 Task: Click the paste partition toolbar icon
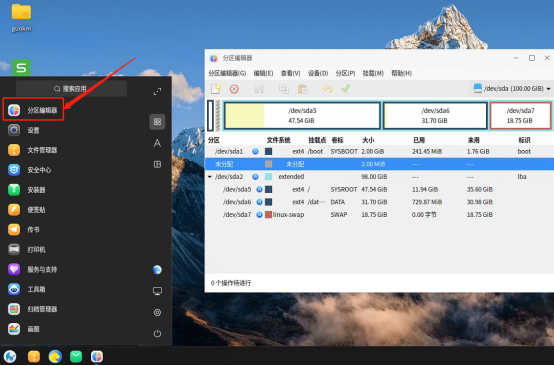302,89
